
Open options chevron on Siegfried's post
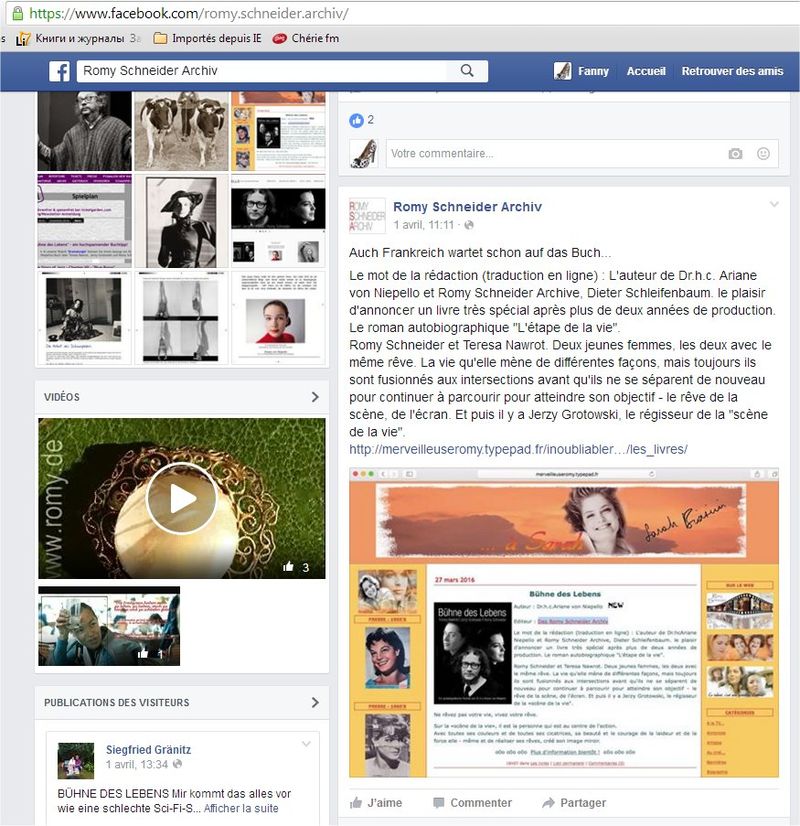[306, 744]
